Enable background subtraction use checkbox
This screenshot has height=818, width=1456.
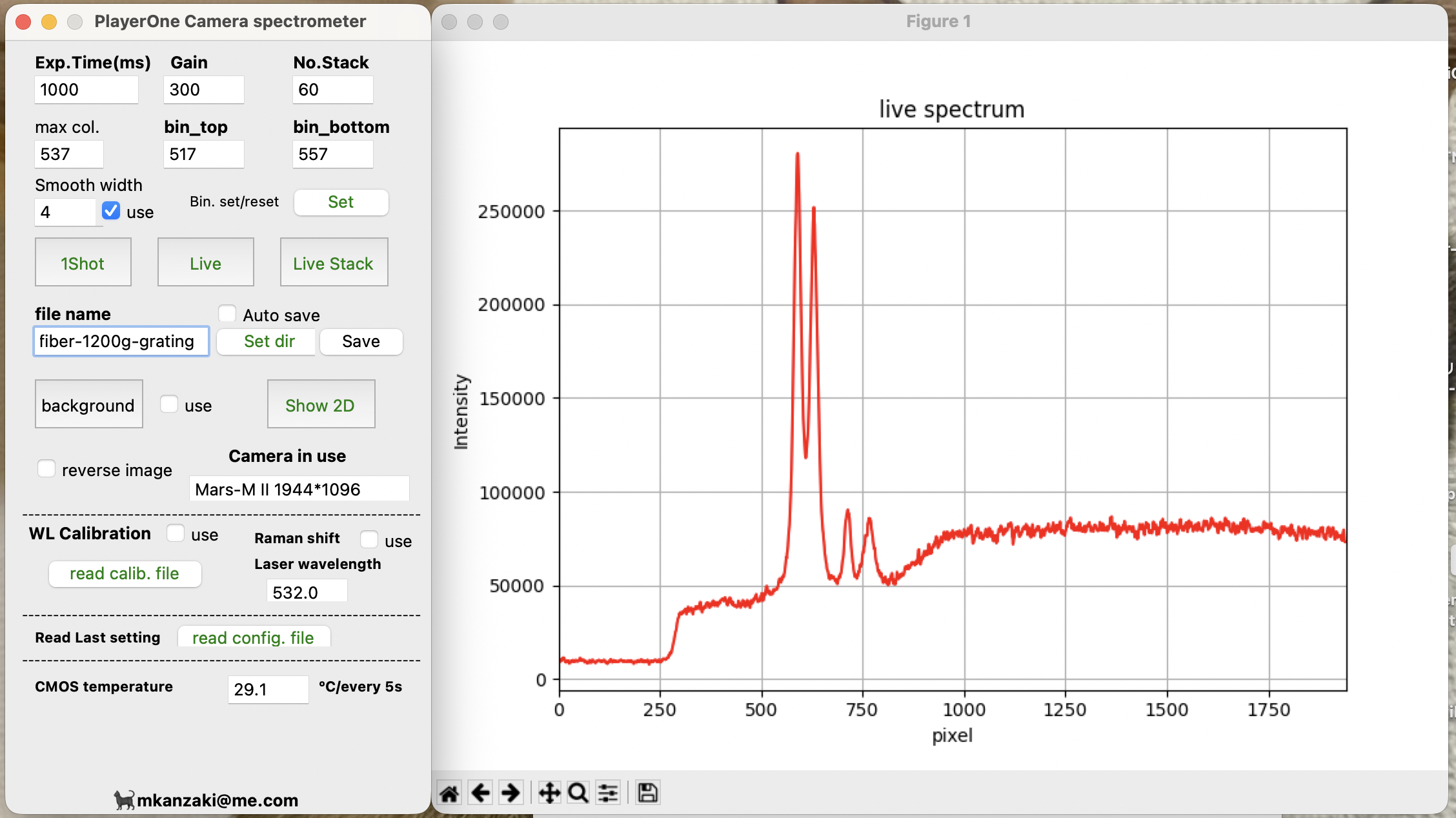coord(169,404)
